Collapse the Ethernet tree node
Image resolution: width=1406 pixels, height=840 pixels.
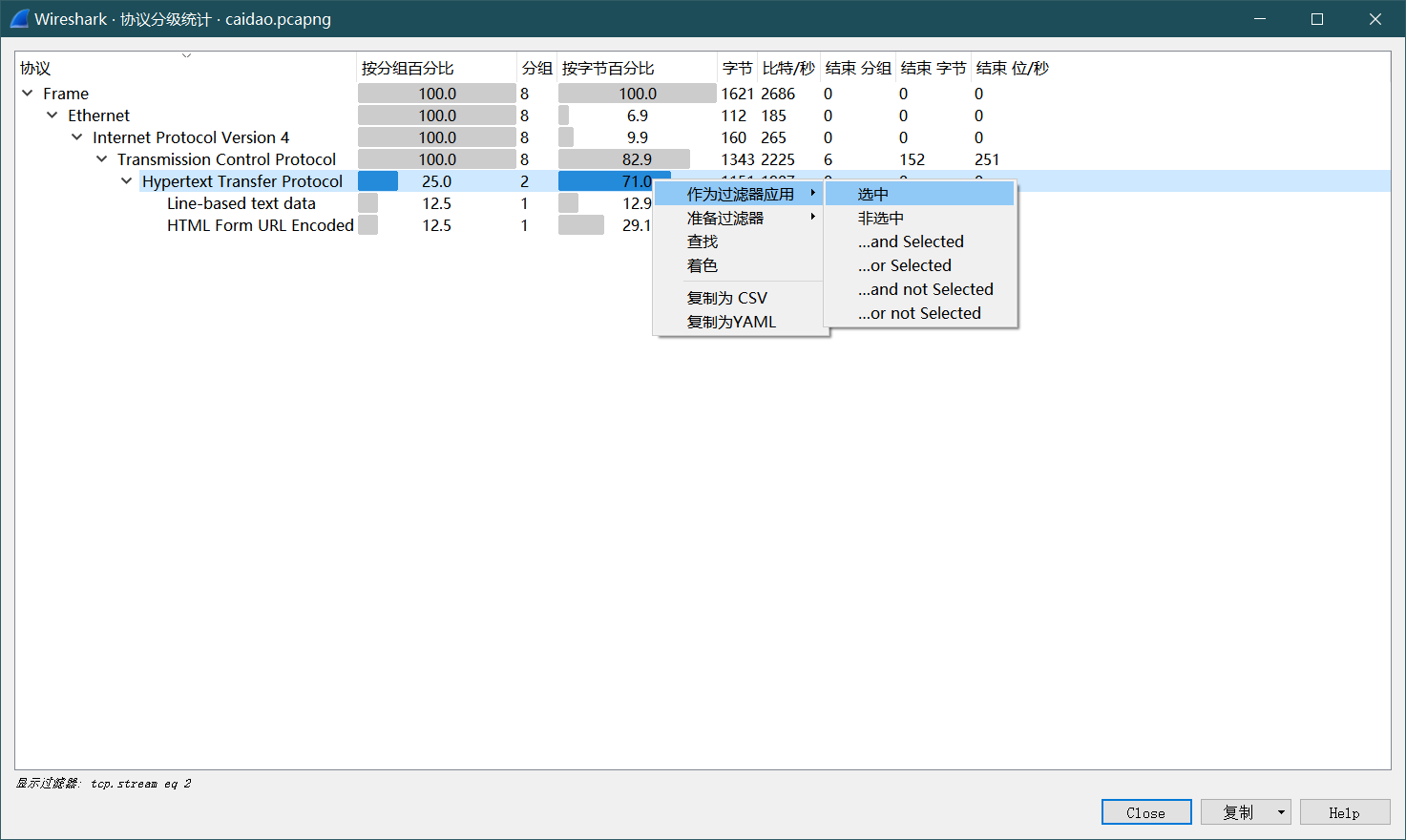coord(52,115)
